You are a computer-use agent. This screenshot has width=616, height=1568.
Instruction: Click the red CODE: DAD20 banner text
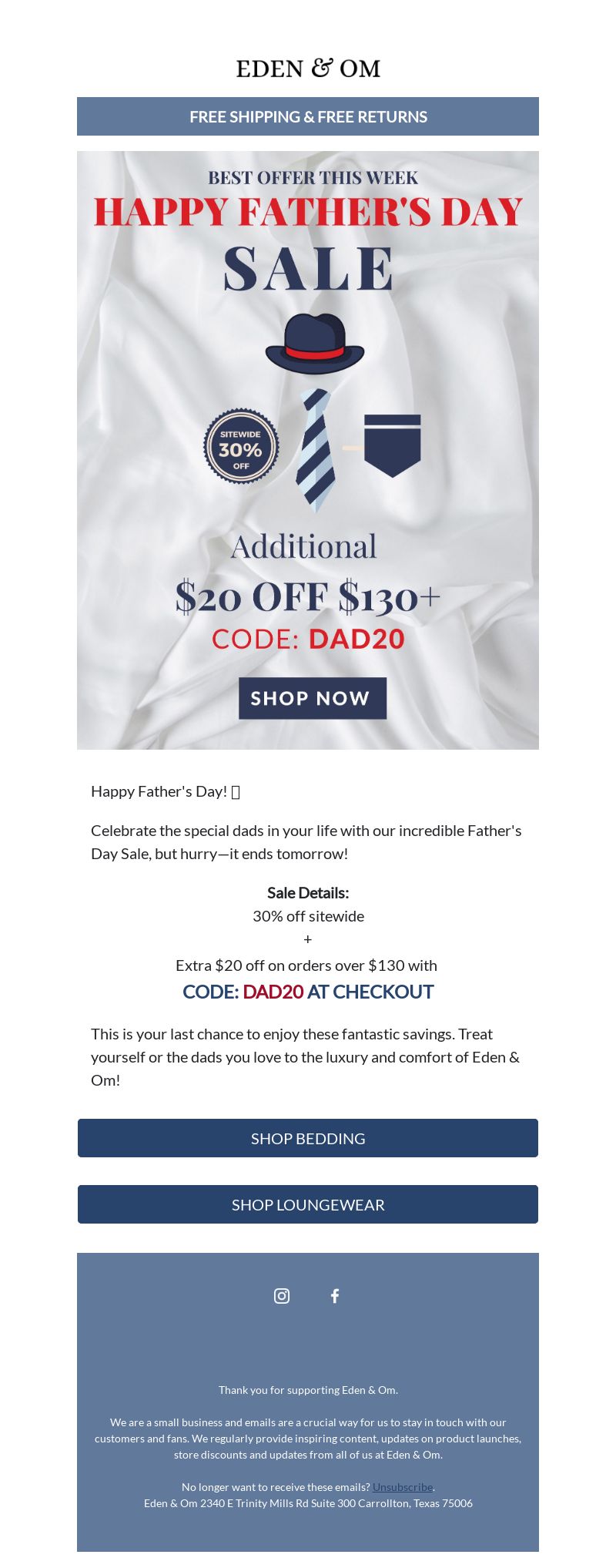pos(308,640)
